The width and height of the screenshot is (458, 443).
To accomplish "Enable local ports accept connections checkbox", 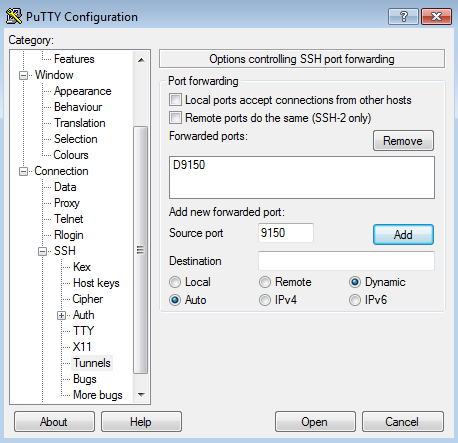I will click(175, 100).
